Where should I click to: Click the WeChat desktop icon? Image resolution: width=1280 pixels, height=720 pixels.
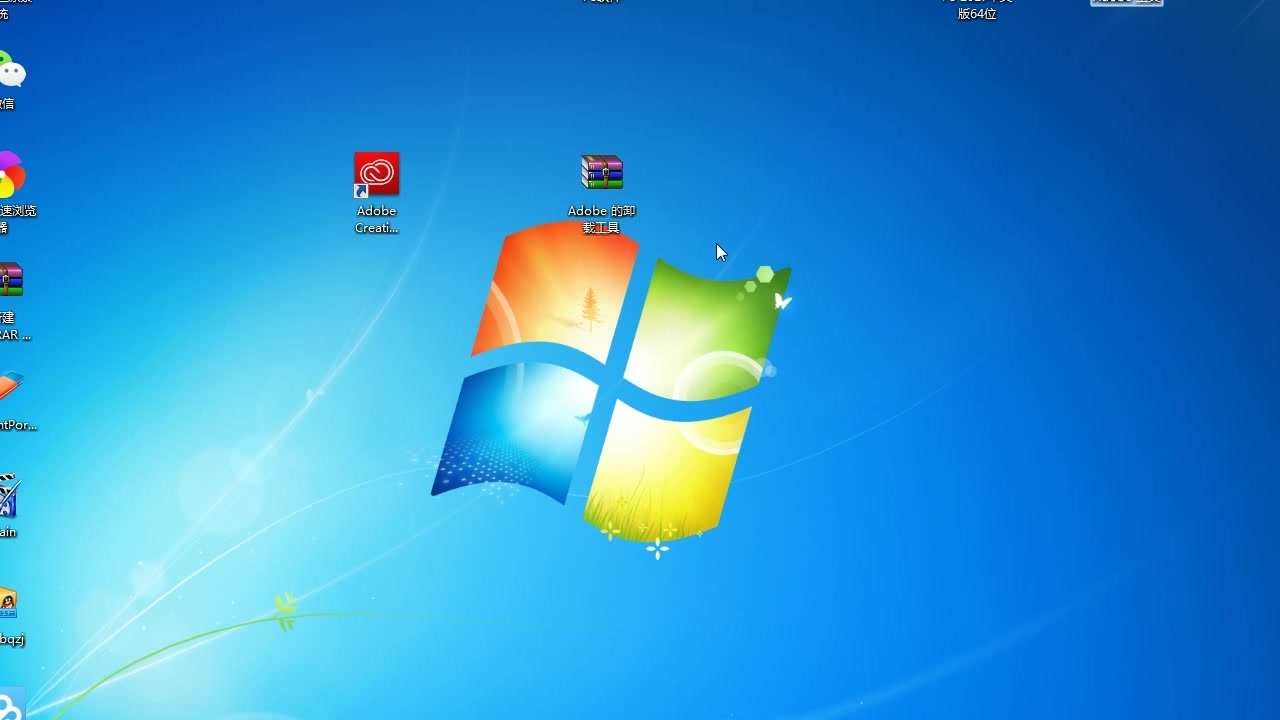(11, 71)
